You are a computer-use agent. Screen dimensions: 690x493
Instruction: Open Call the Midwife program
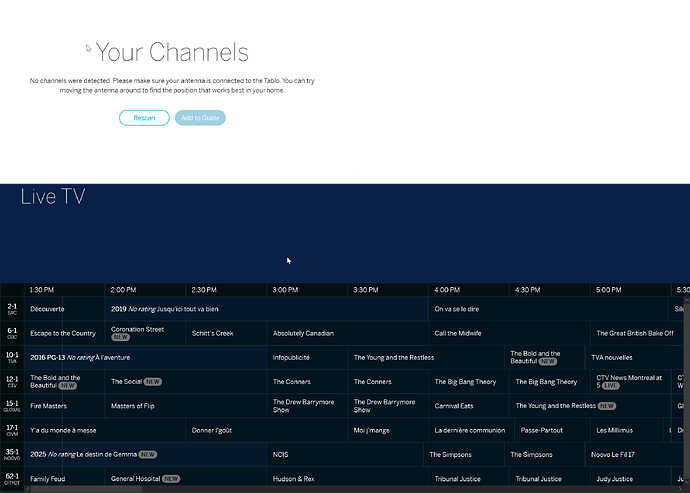[509, 333]
